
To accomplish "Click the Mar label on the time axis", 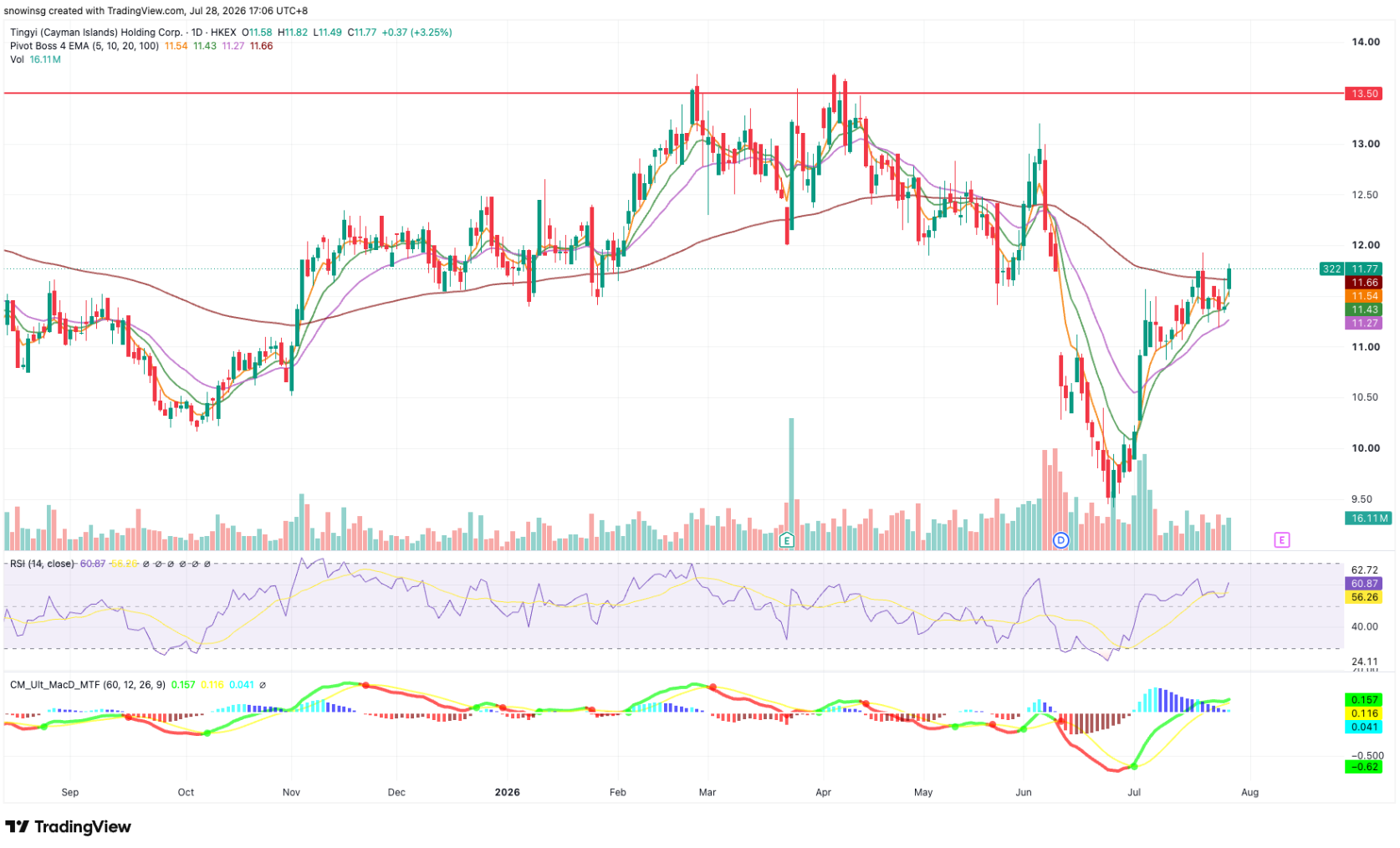I will tap(708, 792).
